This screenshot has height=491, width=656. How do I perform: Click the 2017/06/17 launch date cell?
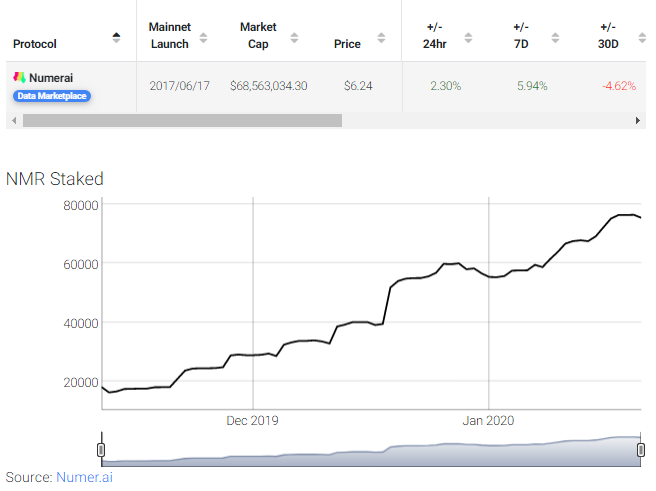click(x=179, y=86)
